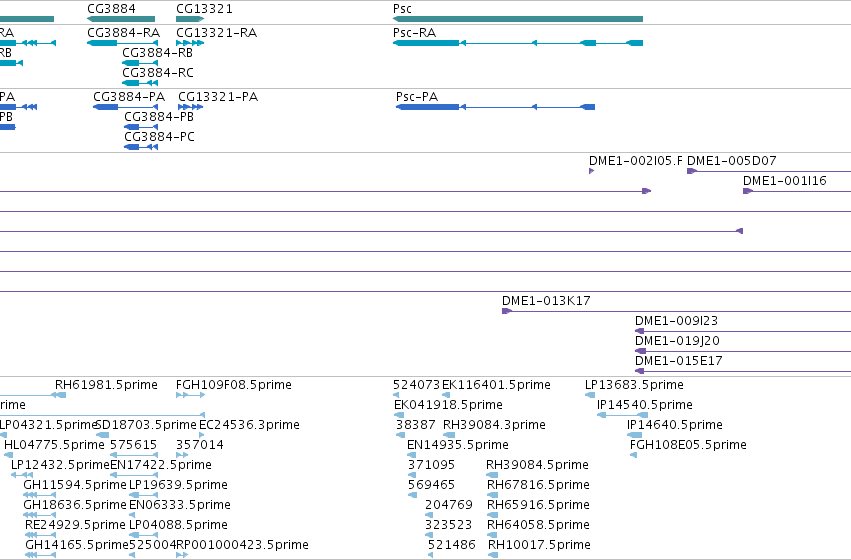The width and height of the screenshot is (851, 560).
Task: Select the IP14640.5prime EST label
Action: (x=675, y=425)
